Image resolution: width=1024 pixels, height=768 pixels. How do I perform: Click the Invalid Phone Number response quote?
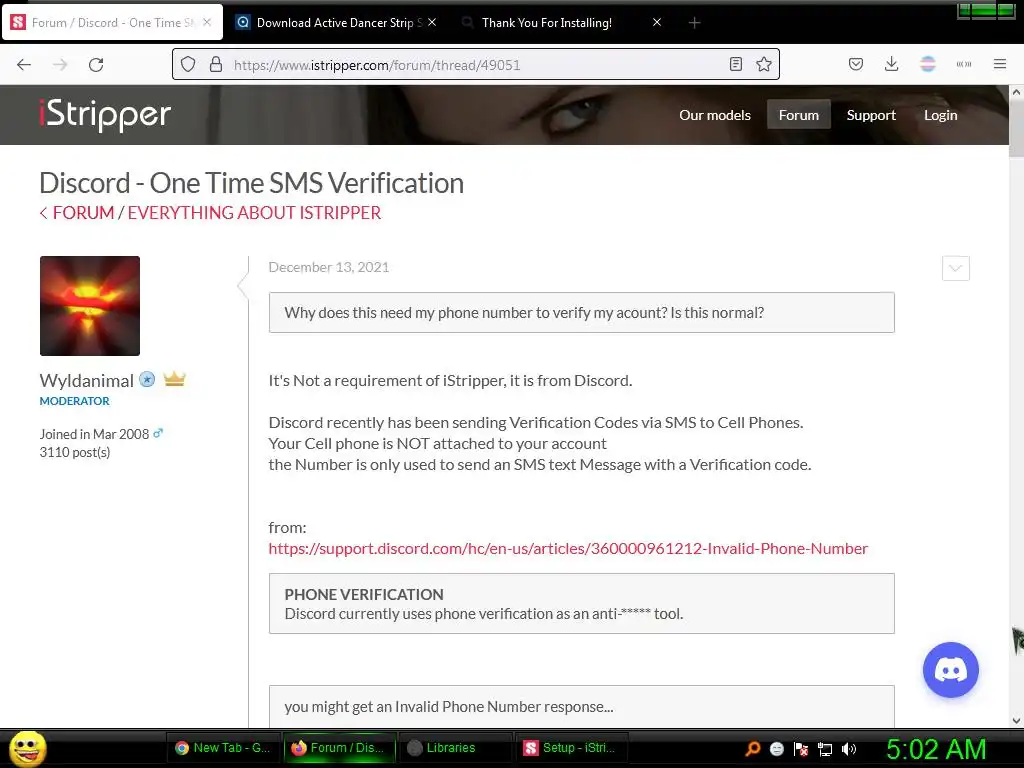(581, 706)
